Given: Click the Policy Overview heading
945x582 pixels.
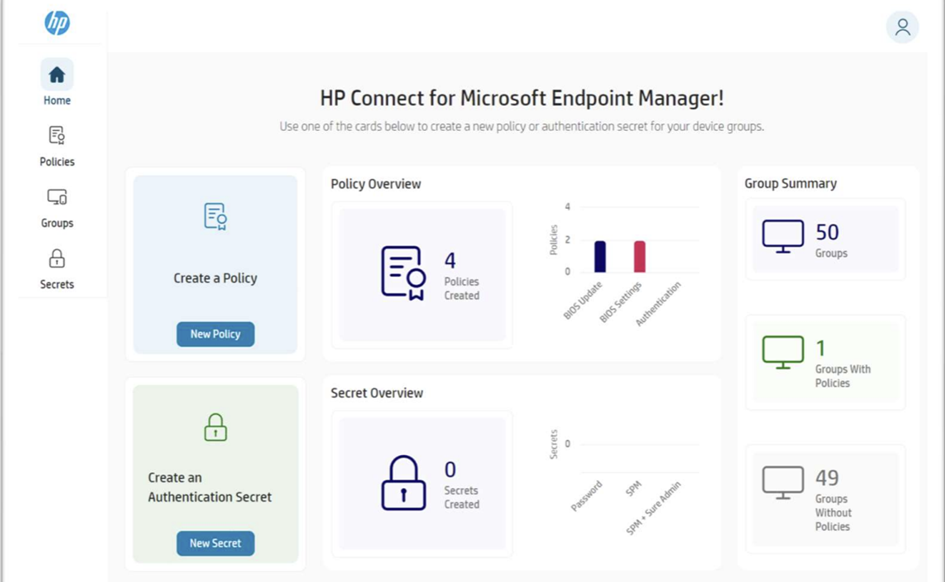Looking at the screenshot, I should [x=376, y=184].
